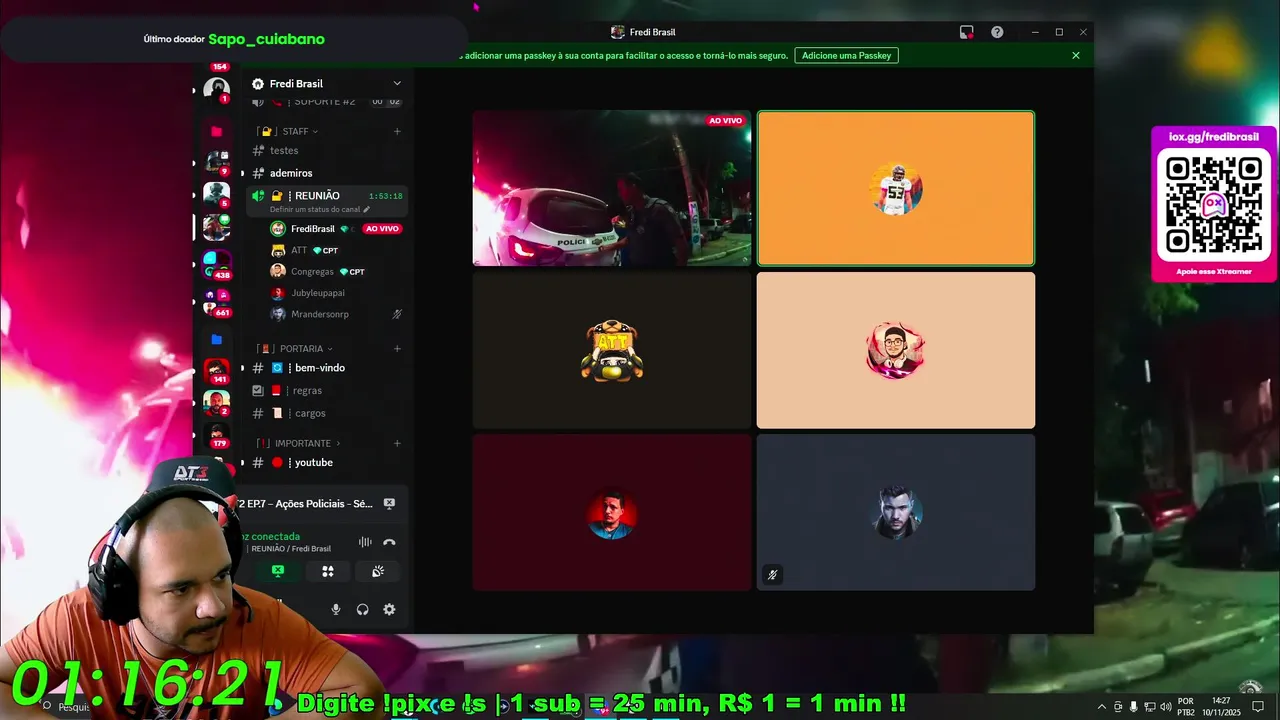The image size is (1280, 720).
Task: Open the server folder with badge 661
Action: pos(216,302)
